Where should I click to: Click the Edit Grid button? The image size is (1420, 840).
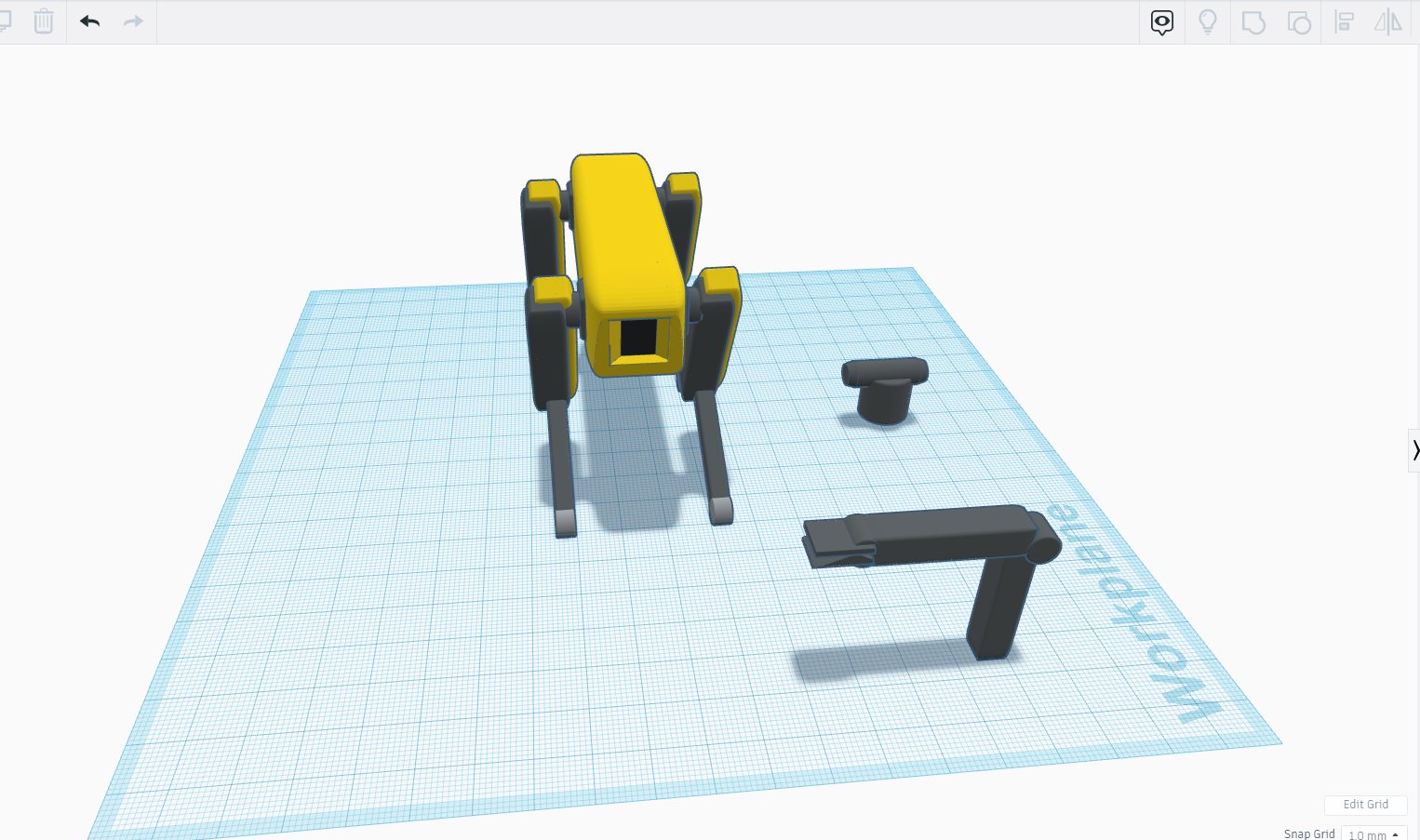(x=1365, y=805)
